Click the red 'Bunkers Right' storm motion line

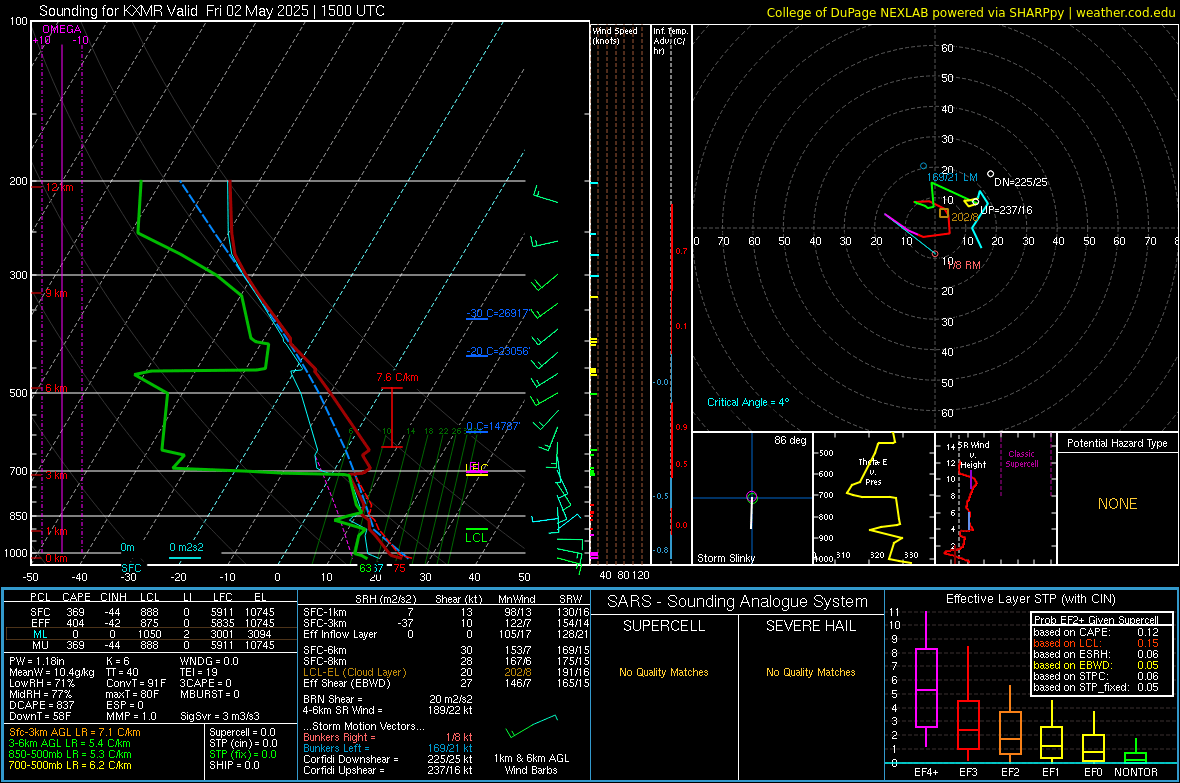(388, 737)
